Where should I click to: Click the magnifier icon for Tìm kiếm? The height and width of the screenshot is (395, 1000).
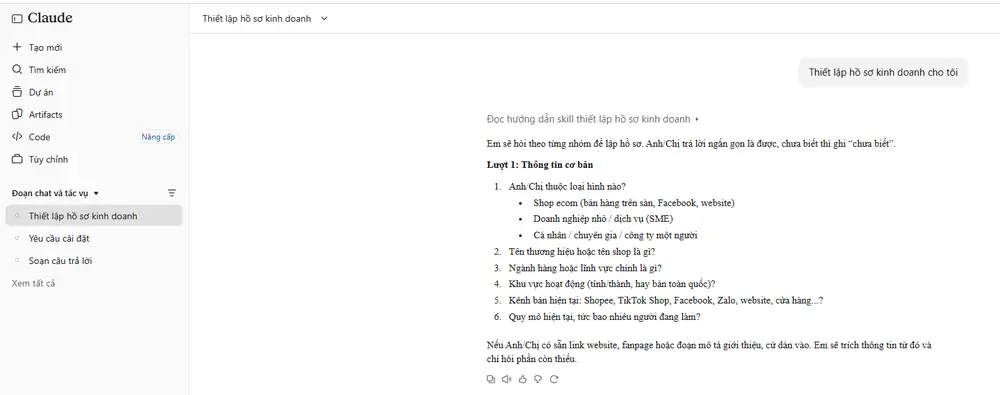17,70
